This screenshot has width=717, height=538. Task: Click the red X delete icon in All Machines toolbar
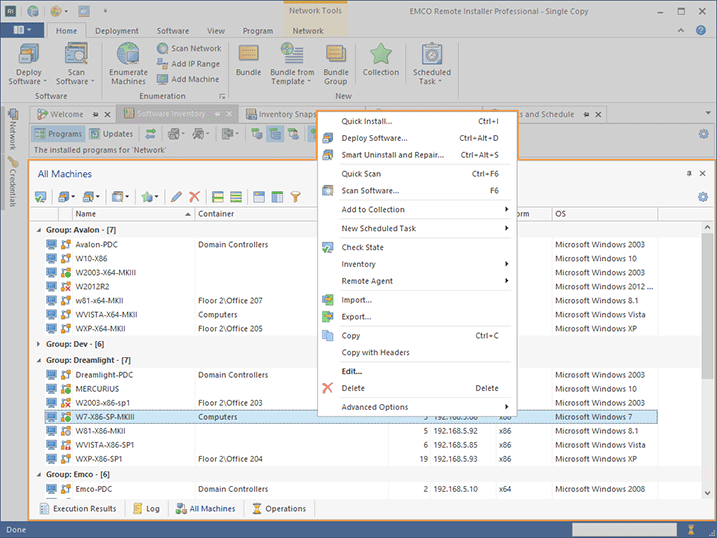(x=195, y=197)
